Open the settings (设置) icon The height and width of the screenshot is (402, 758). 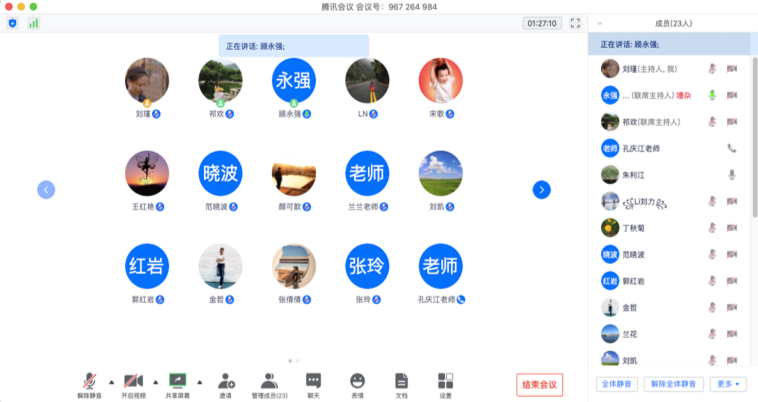pyautogui.click(x=445, y=381)
